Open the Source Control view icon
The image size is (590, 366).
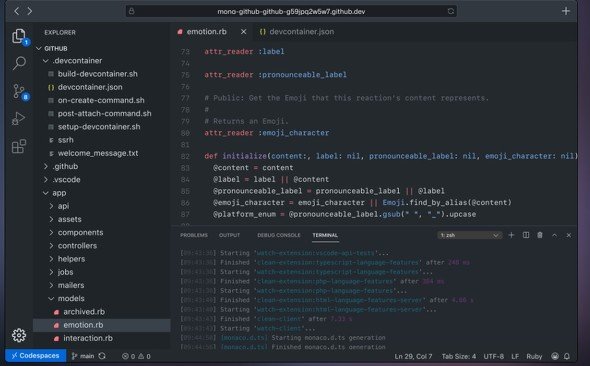coord(19,91)
